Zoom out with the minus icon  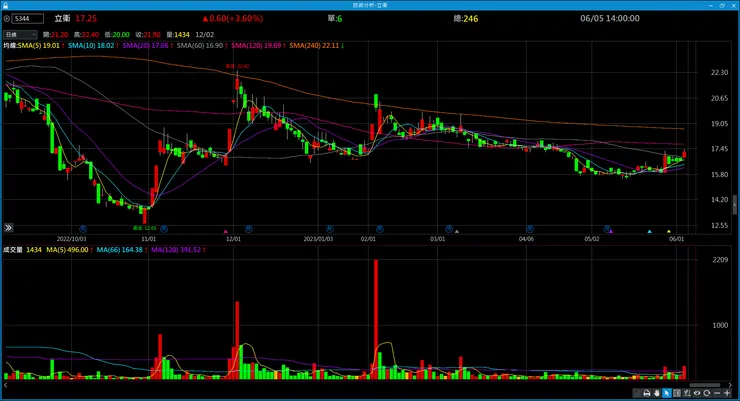coord(717,393)
